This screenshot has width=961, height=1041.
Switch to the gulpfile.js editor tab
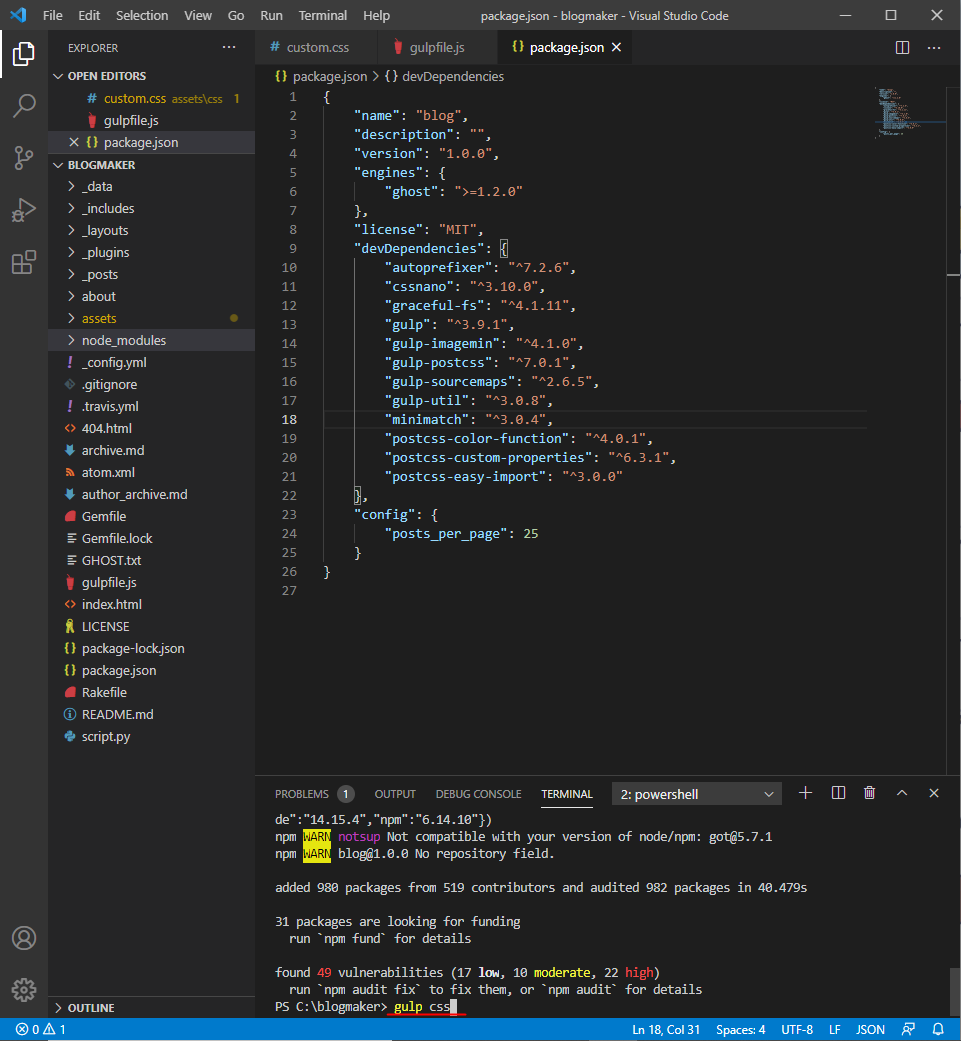(x=437, y=47)
